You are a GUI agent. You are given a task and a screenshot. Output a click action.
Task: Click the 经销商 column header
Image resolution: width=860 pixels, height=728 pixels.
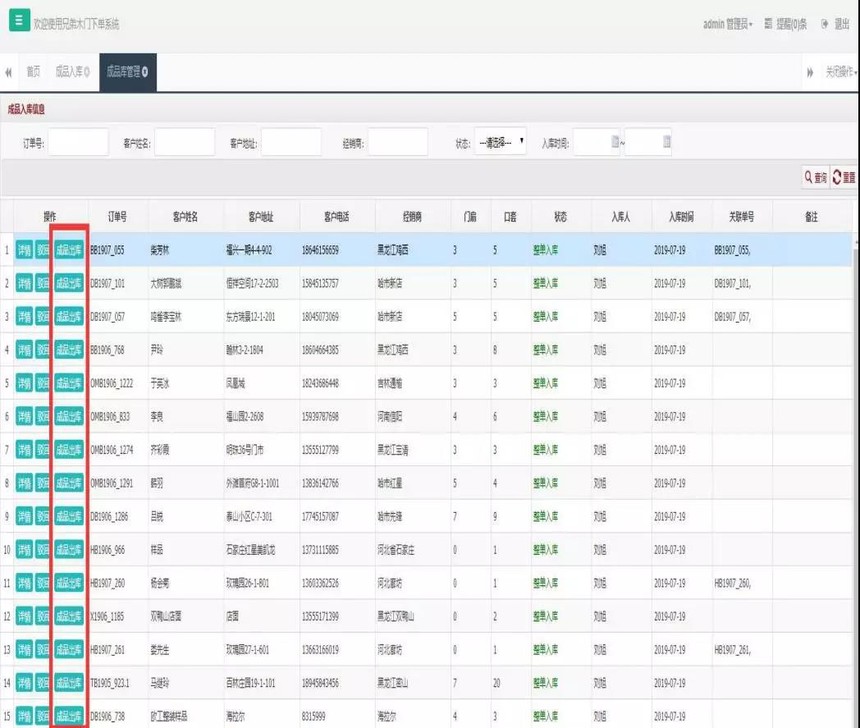point(413,217)
